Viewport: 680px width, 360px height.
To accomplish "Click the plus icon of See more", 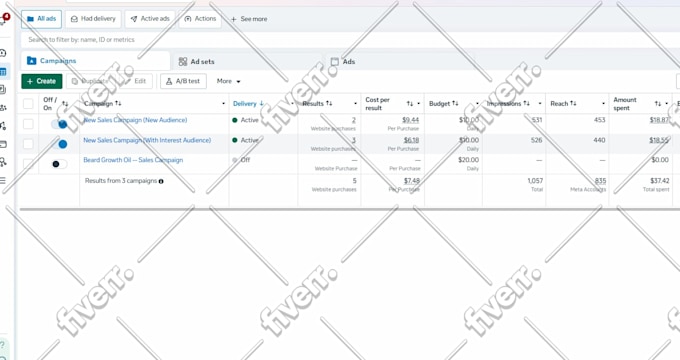I will (x=233, y=19).
